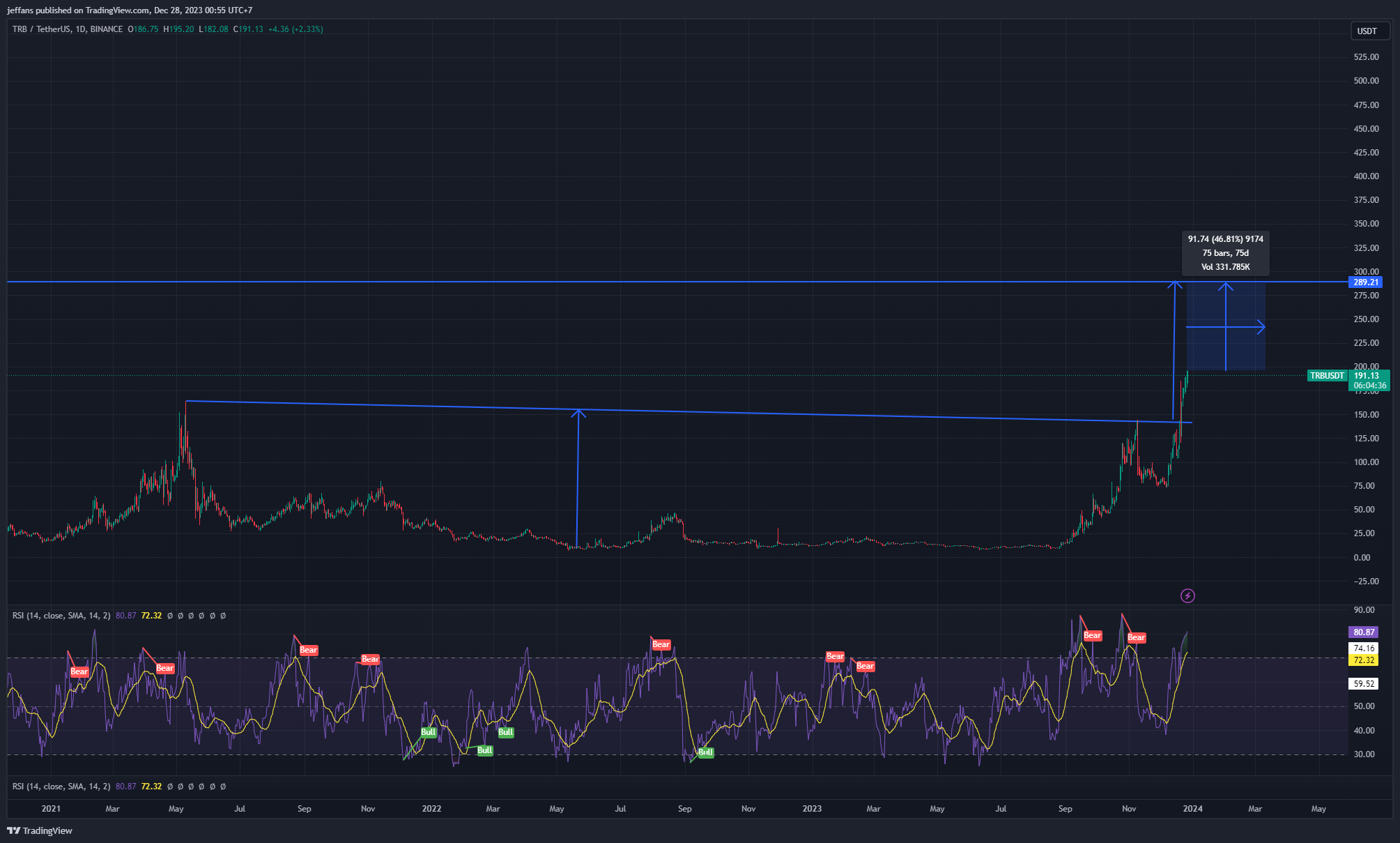The height and width of the screenshot is (843, 1400).
Task: Click the 300.00 price axis label
Action: 1366,272
